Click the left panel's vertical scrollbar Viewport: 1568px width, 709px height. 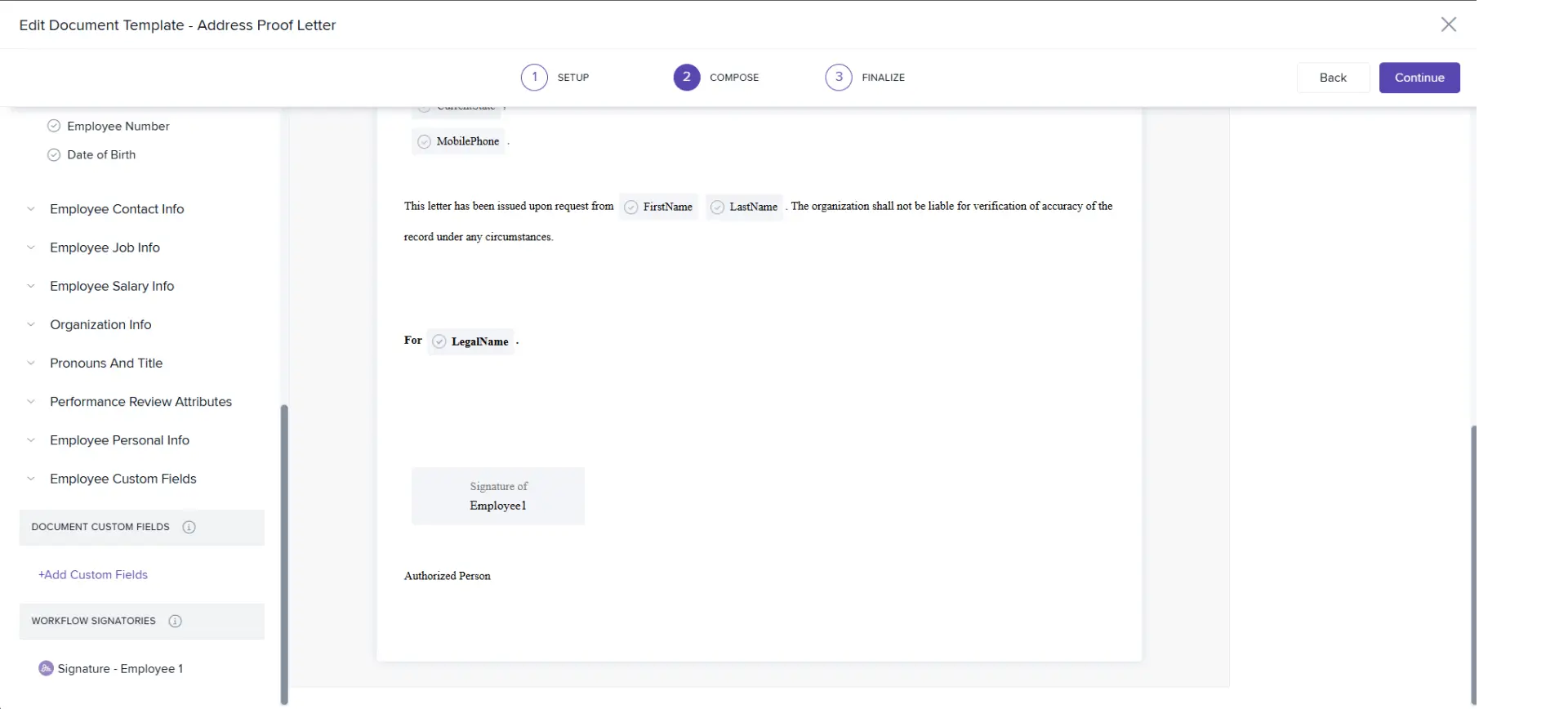(284, 554)
